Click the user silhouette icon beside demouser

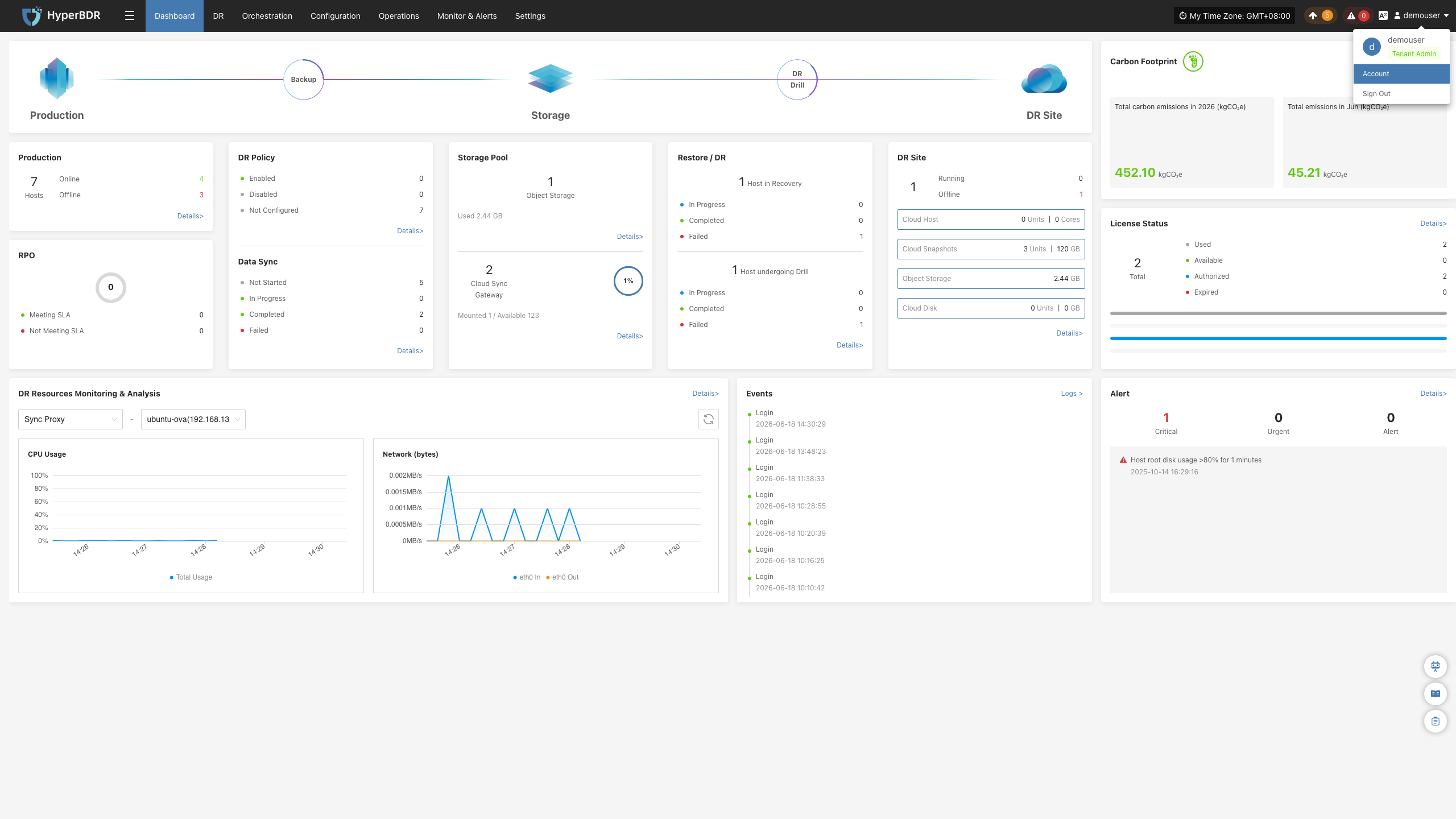[x=1397, y=16]
